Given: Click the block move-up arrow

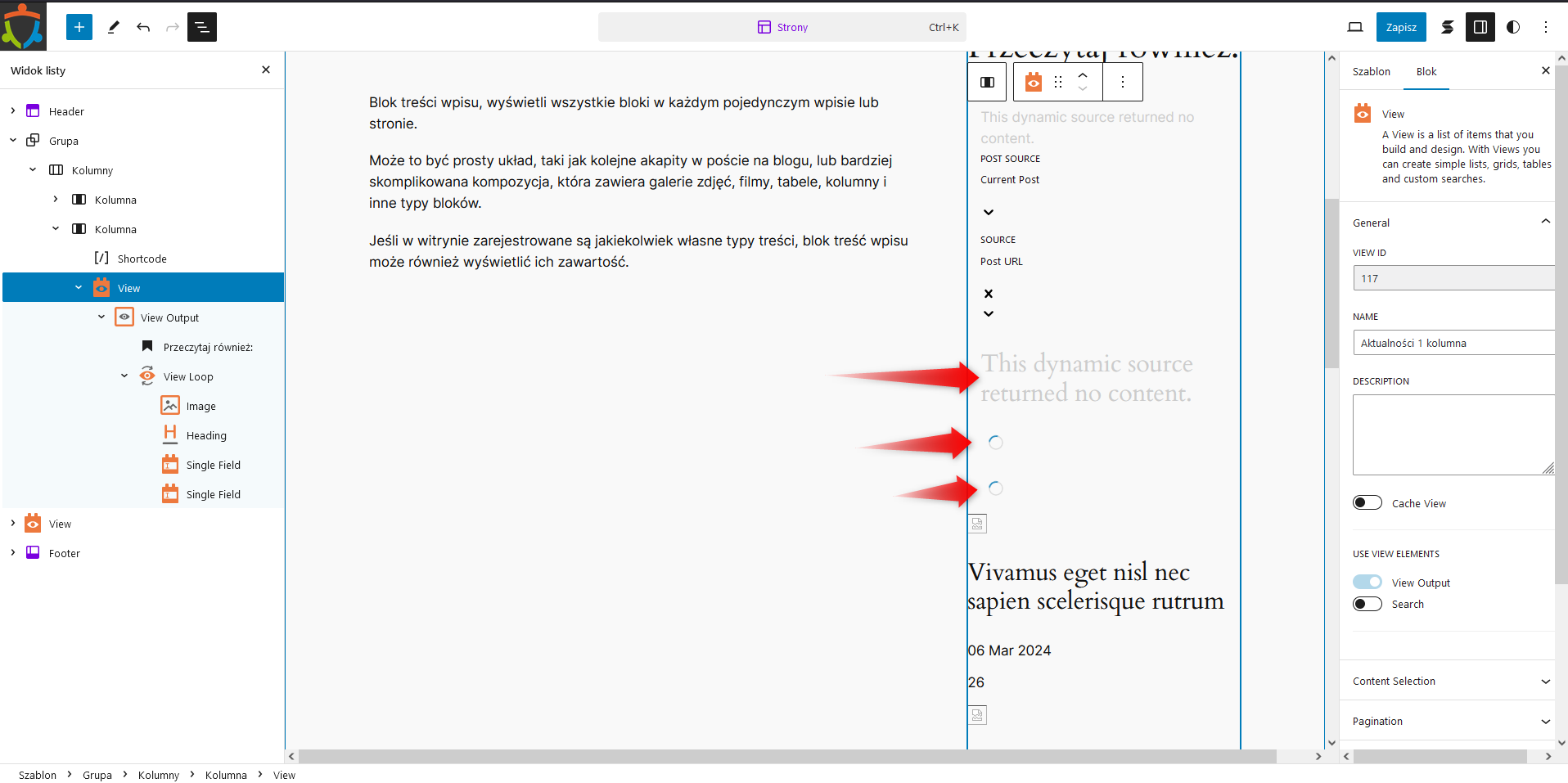Looking at the screenshot, I should click(x=1083, y=75).
